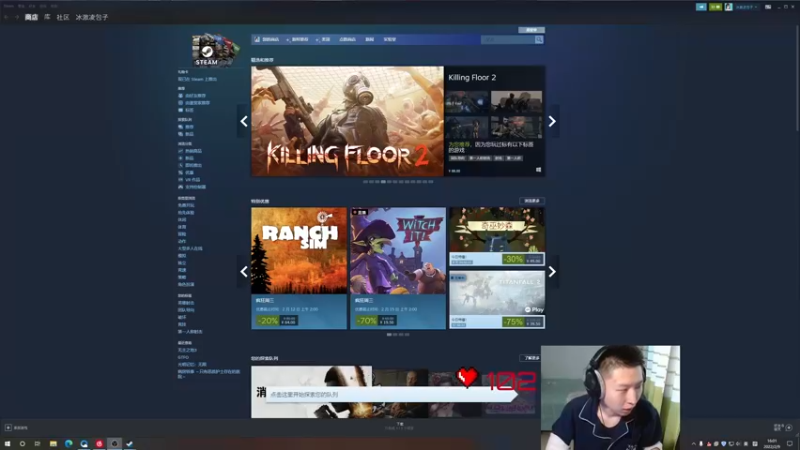View the bottom-right Killing Floor 2 screenshot thumbnail
The height and width of the screenshot is (450, 800).
tap(516, 128)
